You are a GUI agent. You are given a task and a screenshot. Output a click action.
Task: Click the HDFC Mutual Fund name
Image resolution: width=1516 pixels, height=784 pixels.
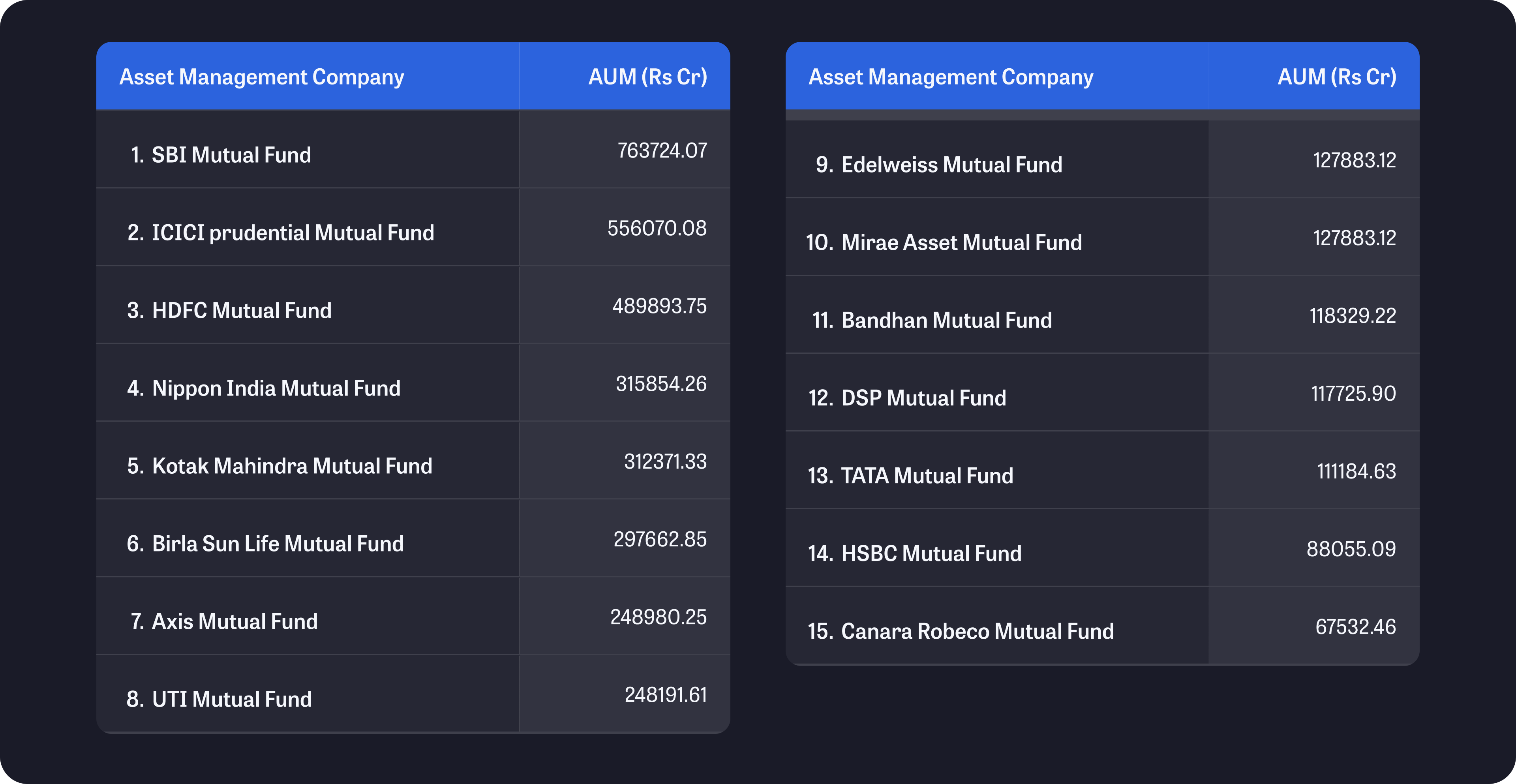tap(241, 310)
